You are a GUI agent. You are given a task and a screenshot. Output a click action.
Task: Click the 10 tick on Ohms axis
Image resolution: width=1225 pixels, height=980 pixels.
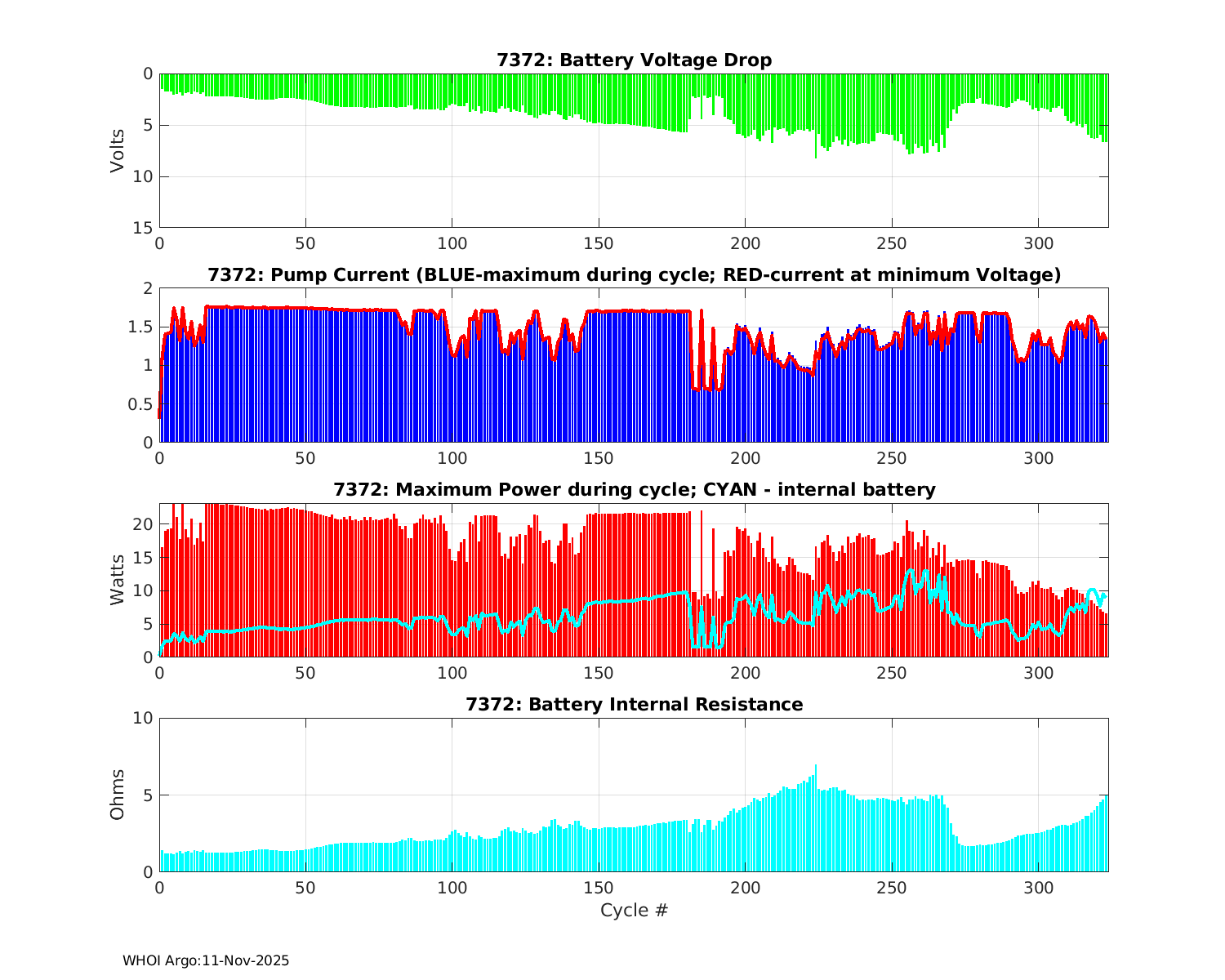tap(143, 718)
